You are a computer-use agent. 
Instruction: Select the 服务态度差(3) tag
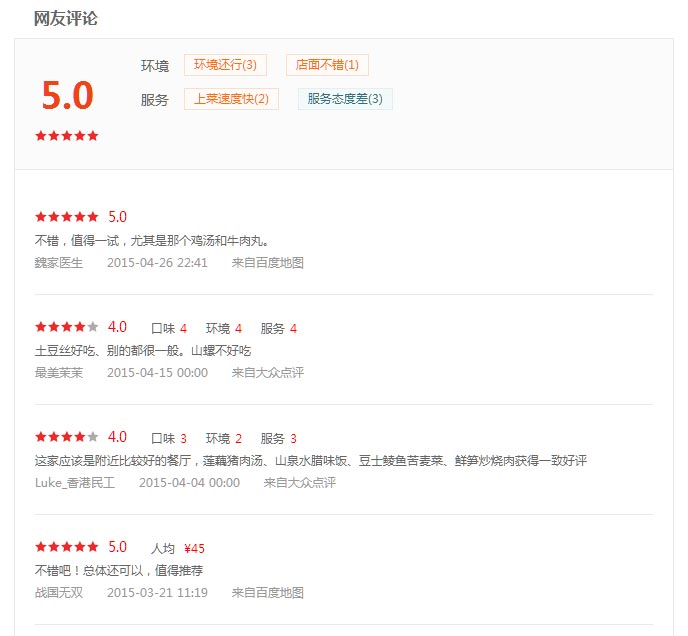(345, 99)
